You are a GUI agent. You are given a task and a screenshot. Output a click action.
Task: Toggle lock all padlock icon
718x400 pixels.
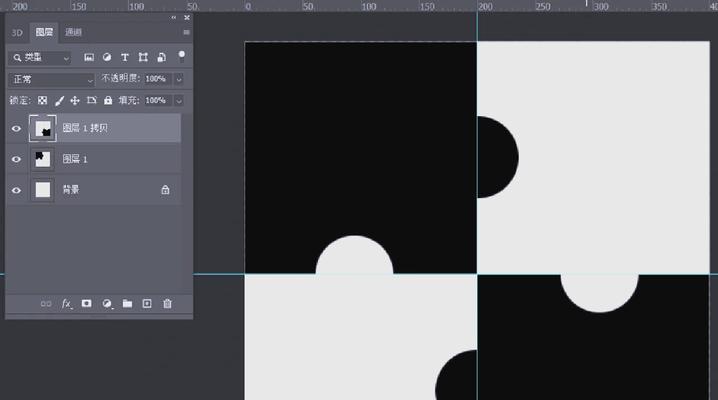[x=108, y=100]
